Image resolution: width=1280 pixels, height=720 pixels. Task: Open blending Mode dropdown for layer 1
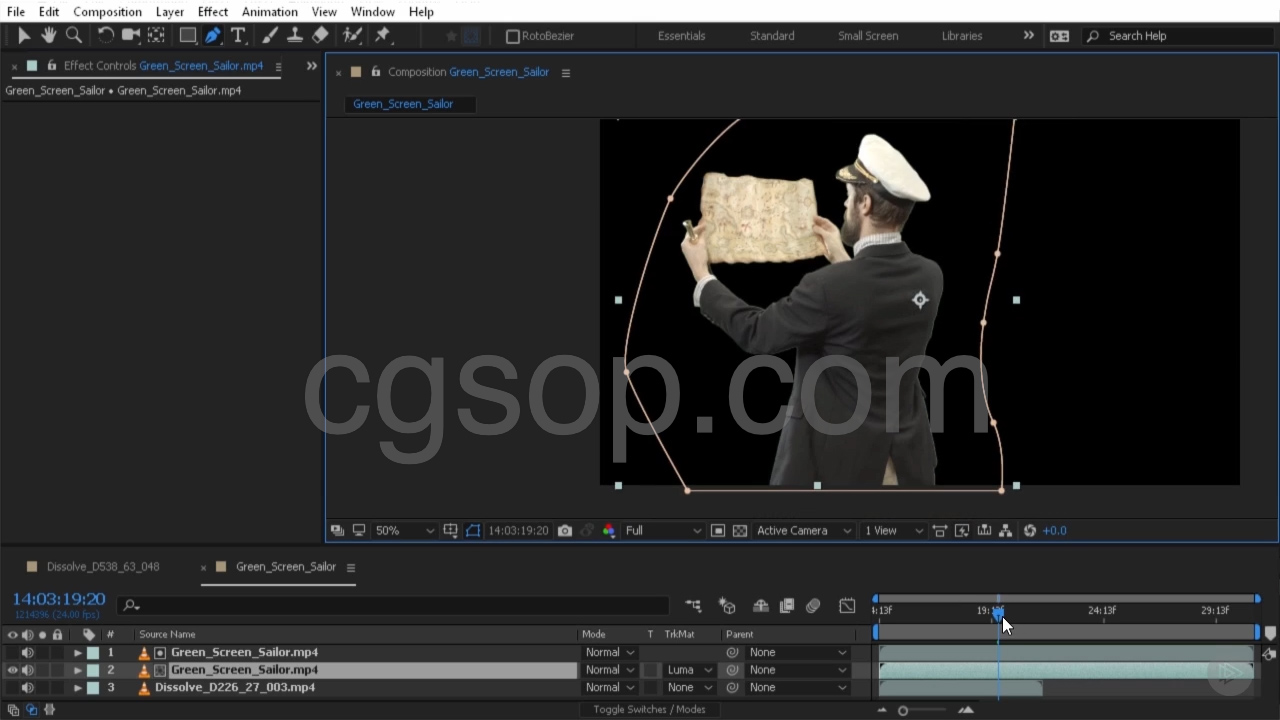click(609, 653)
